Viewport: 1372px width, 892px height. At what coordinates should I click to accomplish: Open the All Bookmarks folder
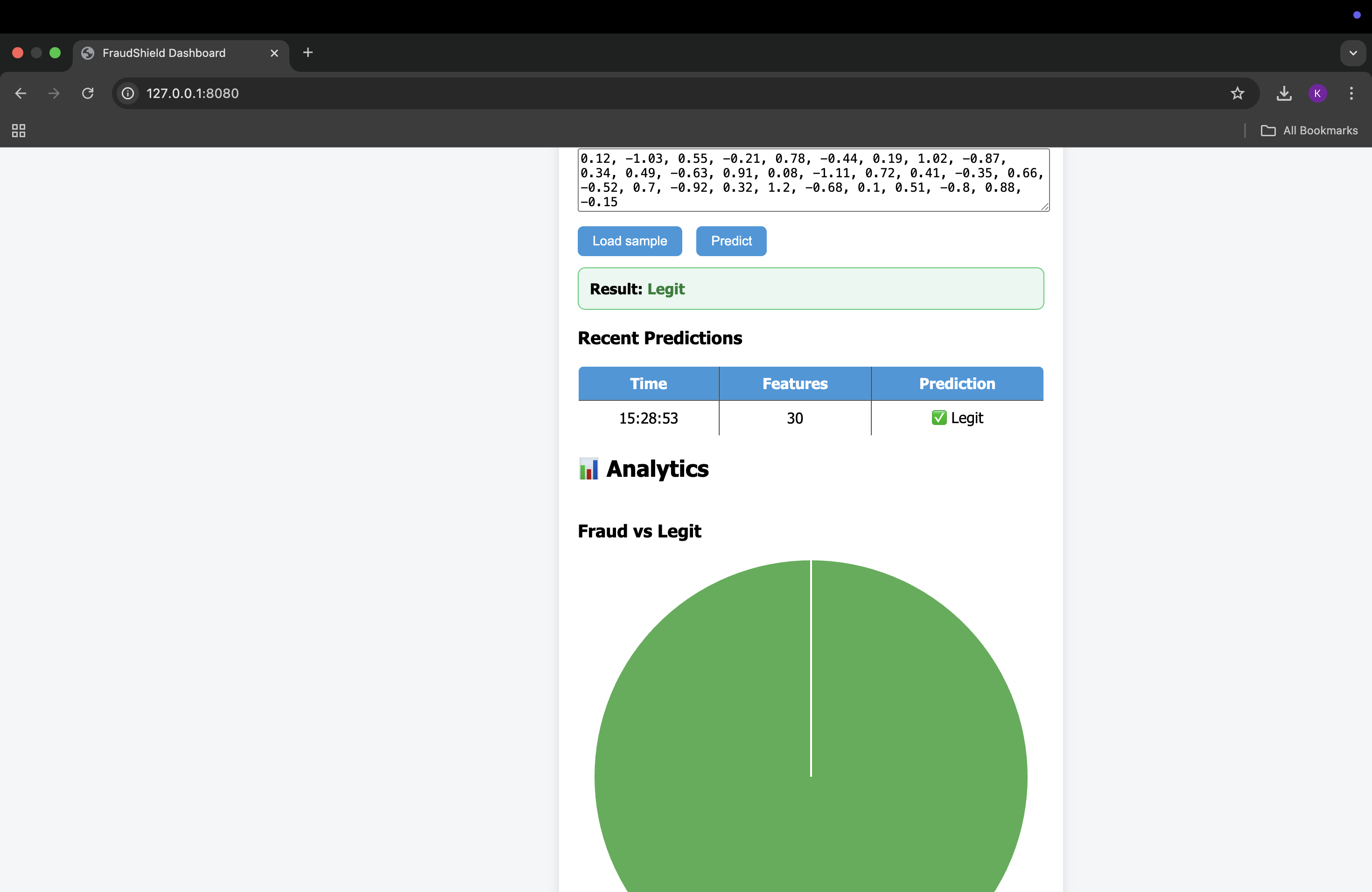click(1309, 131)
